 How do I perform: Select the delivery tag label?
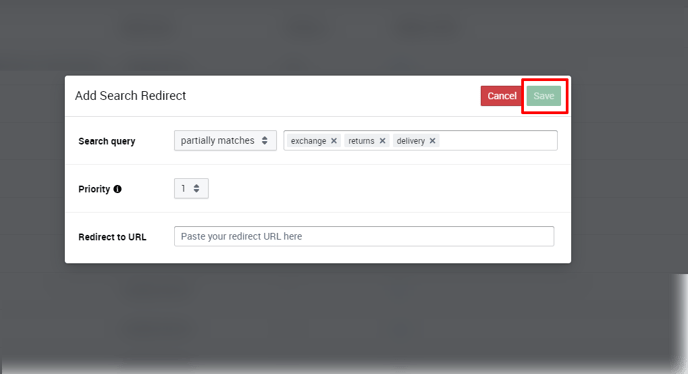(411, 141)
